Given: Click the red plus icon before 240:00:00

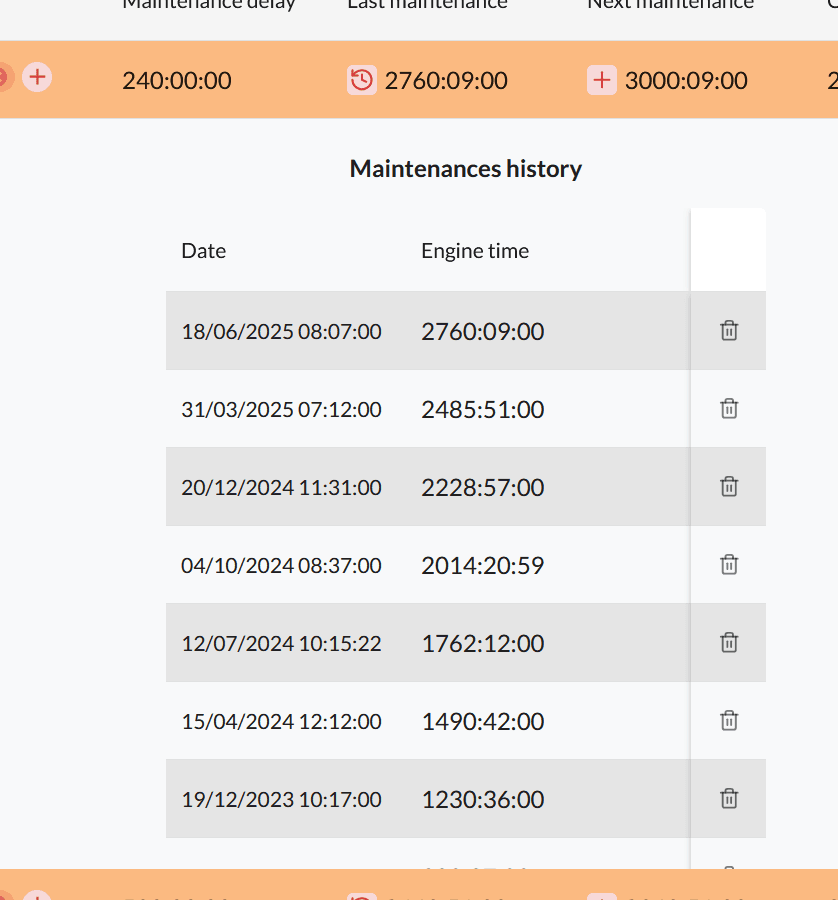Looking at the screenshot, I should (37, 76).
